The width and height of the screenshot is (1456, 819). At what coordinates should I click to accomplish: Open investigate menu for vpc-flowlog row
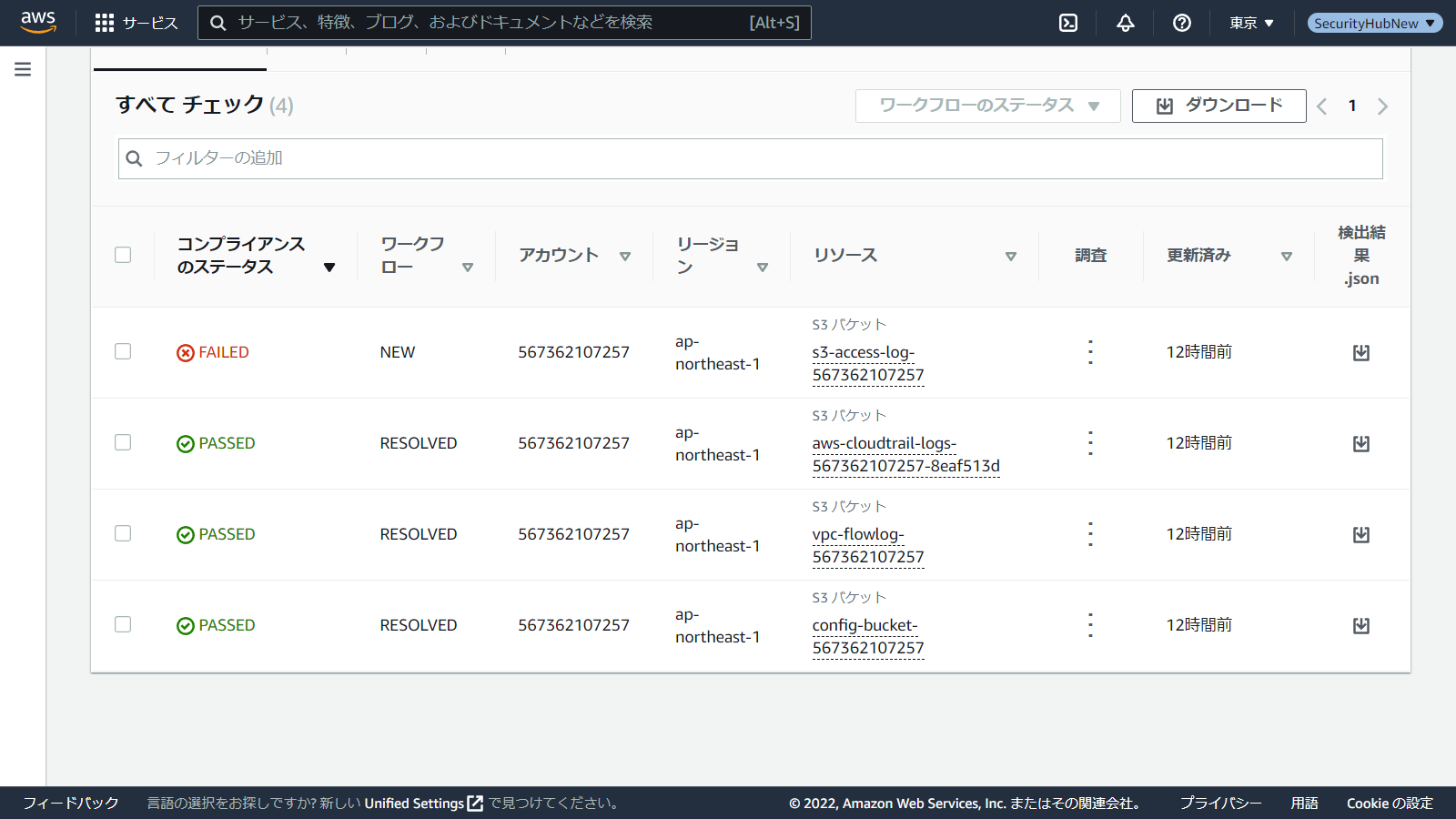(1090, 534)
